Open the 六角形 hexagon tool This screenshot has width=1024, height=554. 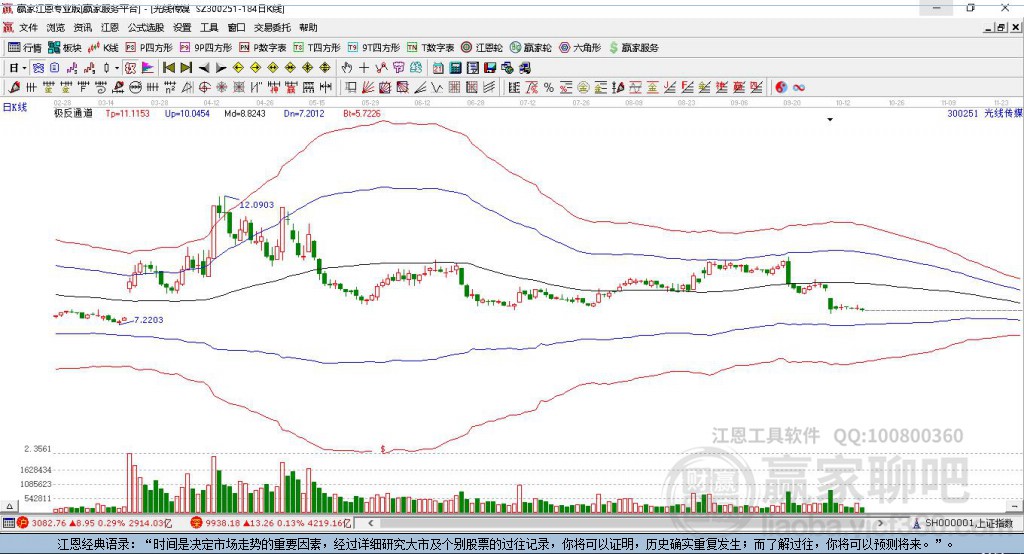pyautogui.click(x=580, y=48)
